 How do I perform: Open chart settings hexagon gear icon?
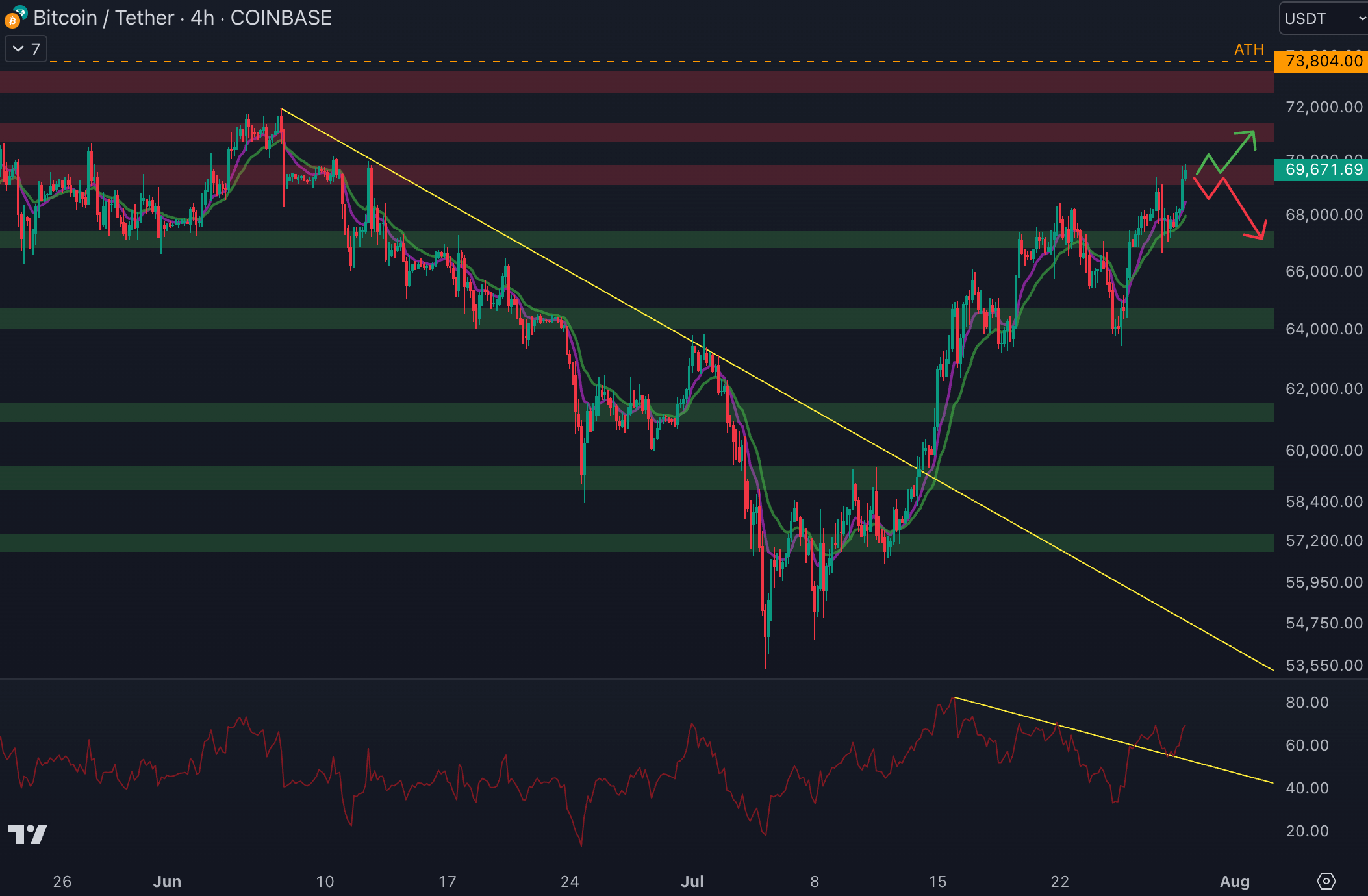1326,881
